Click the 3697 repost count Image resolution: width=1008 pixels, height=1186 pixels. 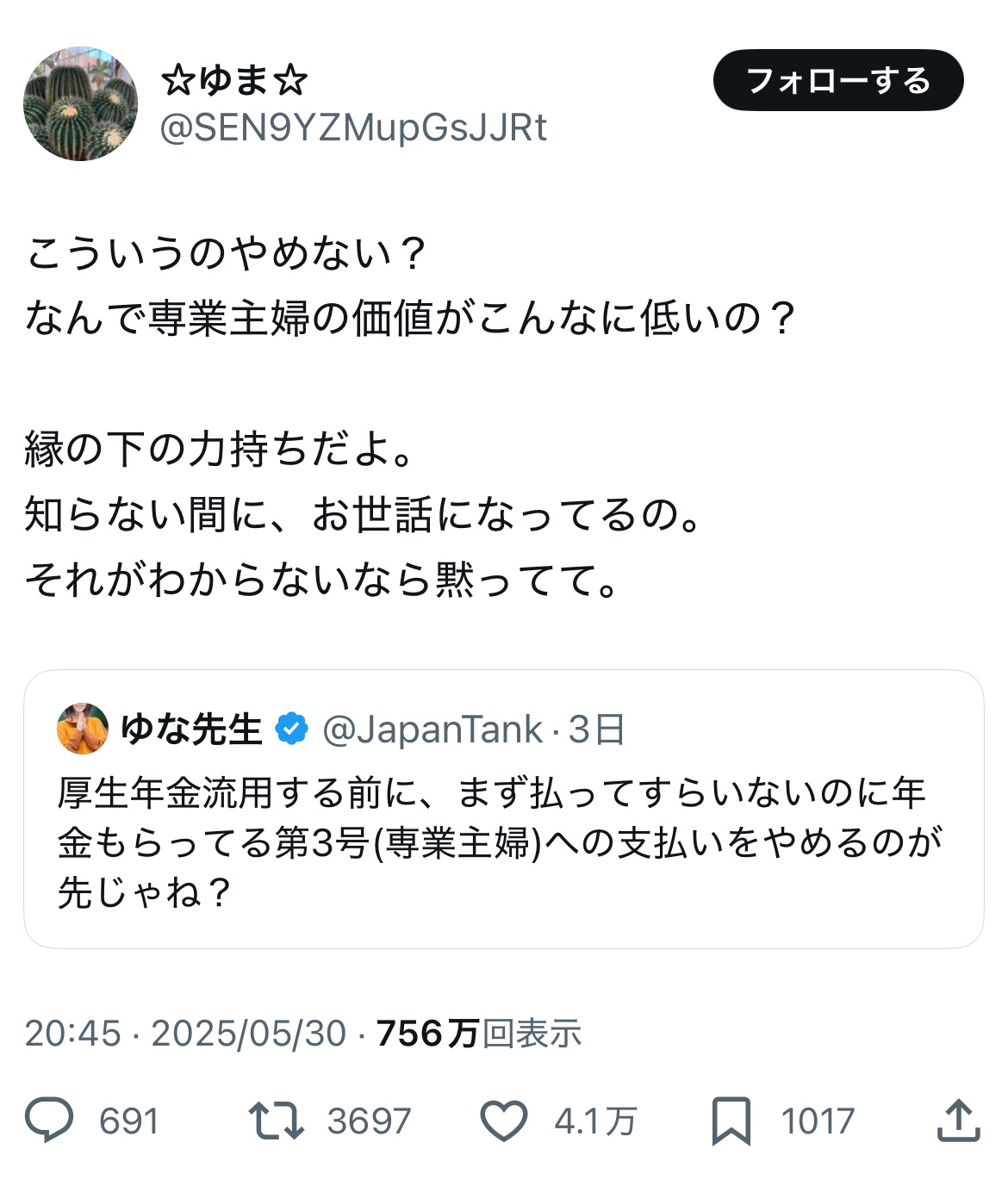coord(369,1121)
